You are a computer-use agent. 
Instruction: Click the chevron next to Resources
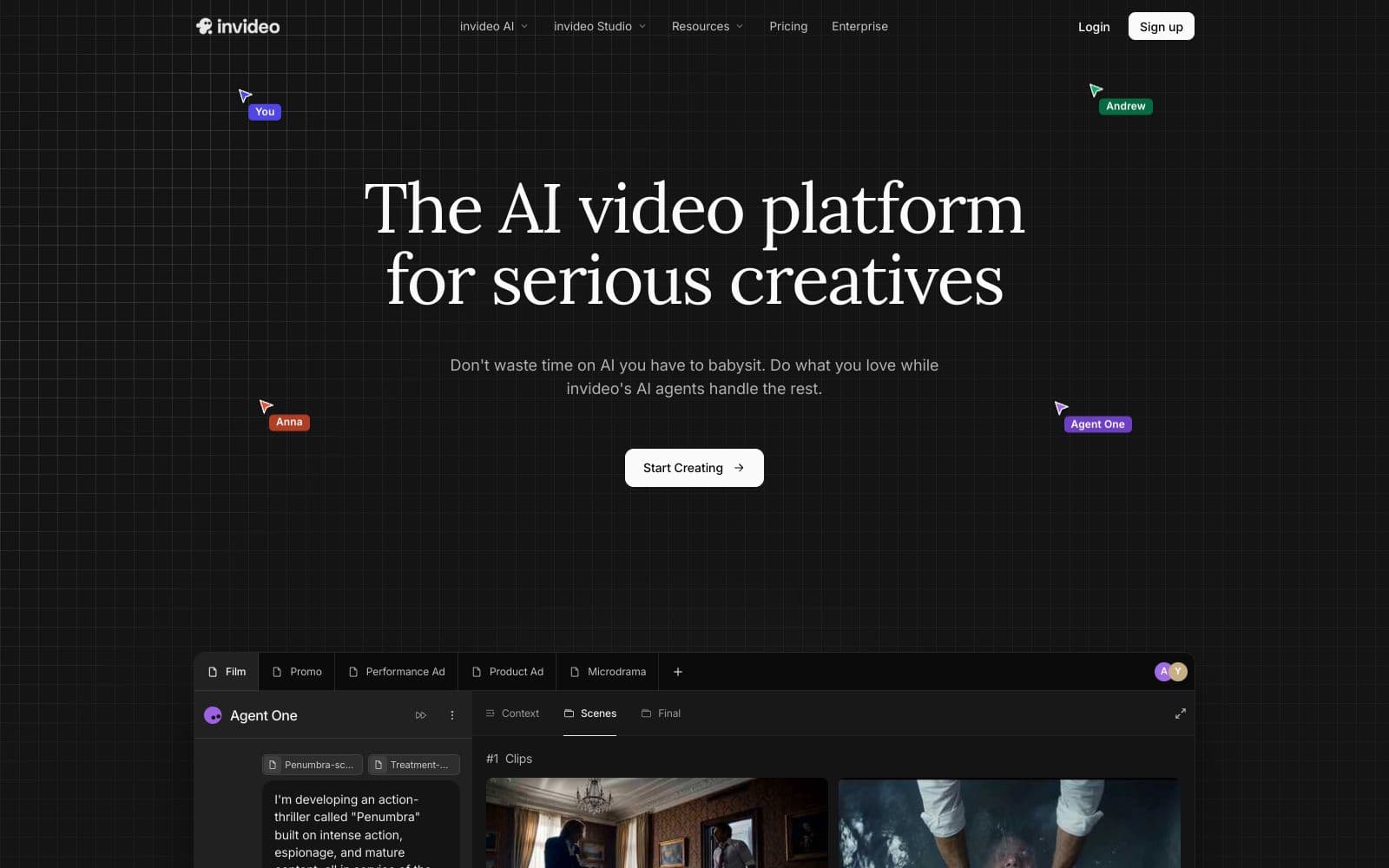click(x=740, y=26)
